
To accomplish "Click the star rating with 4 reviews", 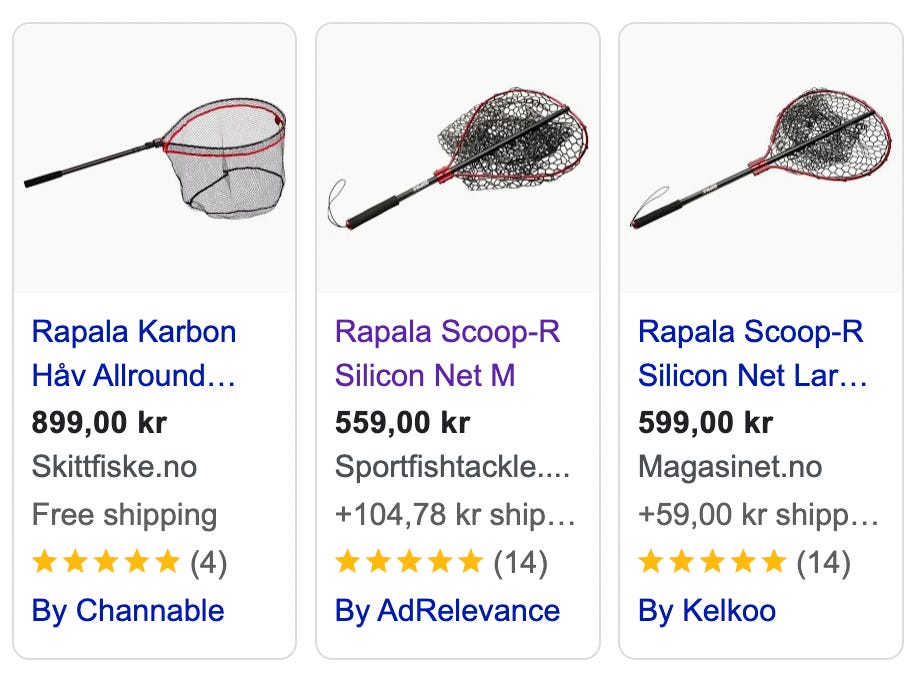I will tap(129, 562).
